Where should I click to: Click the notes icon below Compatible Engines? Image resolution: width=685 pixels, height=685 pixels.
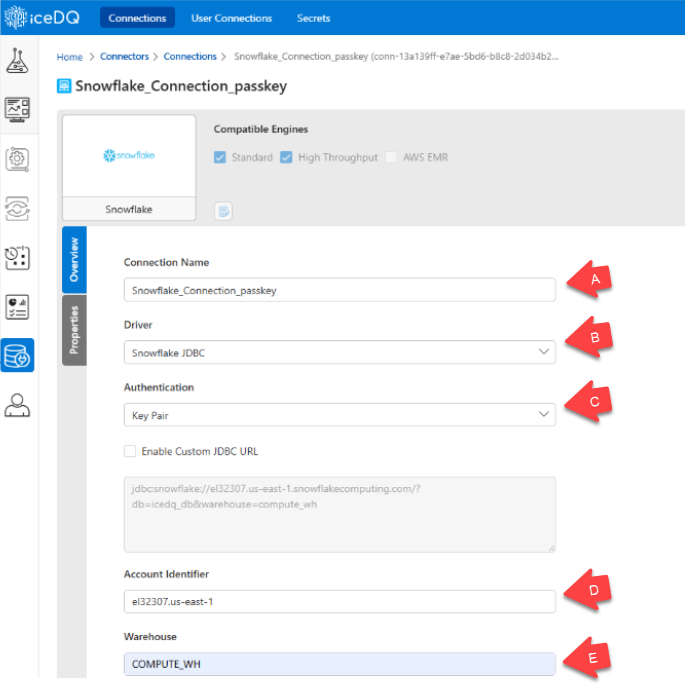pyautogui.click(x=224, y=210)
